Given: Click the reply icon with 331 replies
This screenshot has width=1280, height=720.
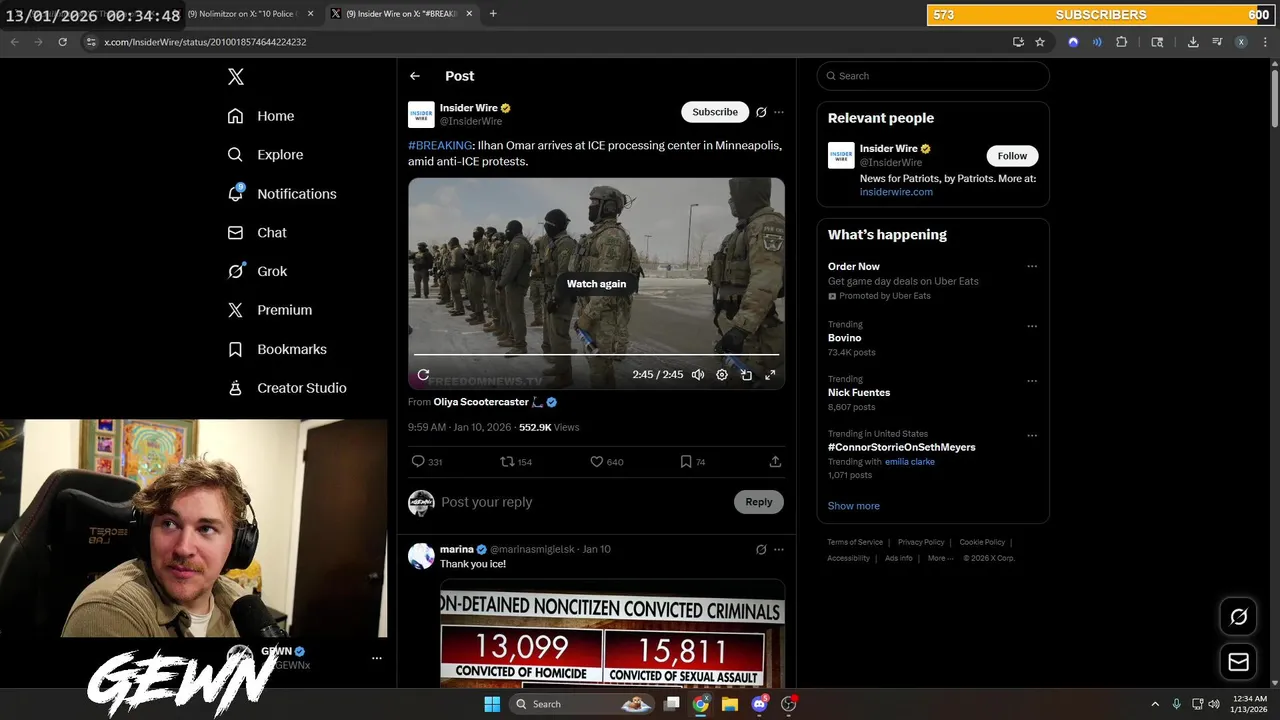Looking at the screenshot, I should coord(427,462).
